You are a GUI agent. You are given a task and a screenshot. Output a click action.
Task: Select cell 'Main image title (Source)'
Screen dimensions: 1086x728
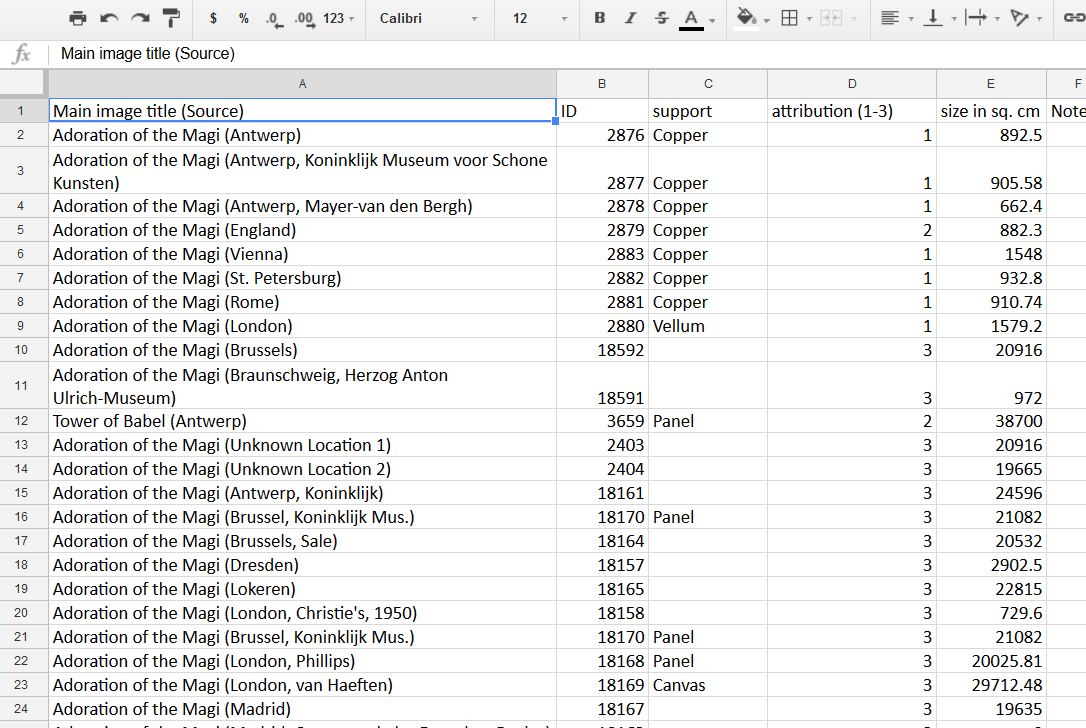click(x=302, y=111)
